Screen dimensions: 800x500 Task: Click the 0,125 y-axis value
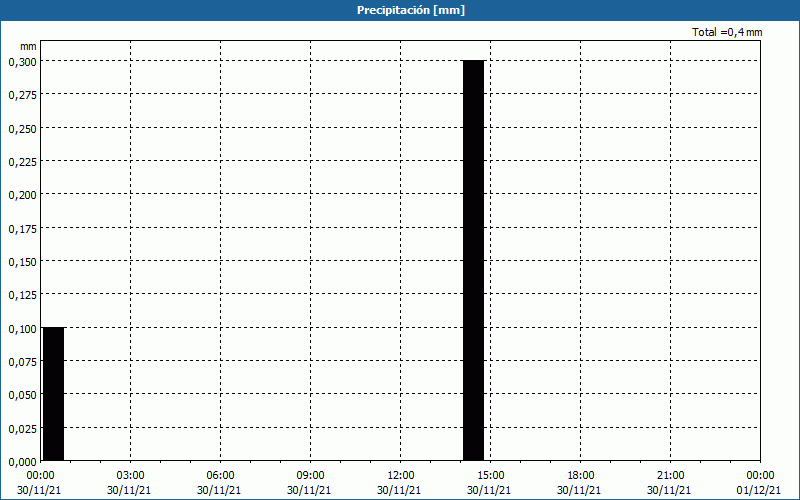(22, 295)
